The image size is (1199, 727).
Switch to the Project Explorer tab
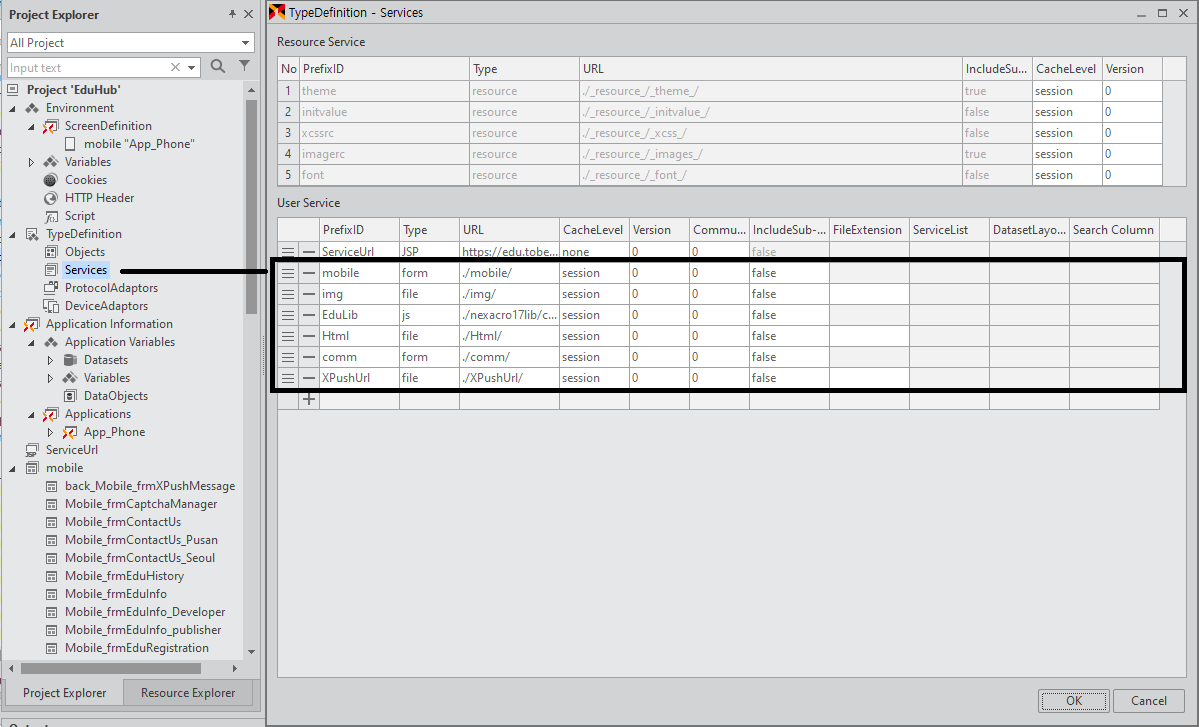click(x=64, y=693)
